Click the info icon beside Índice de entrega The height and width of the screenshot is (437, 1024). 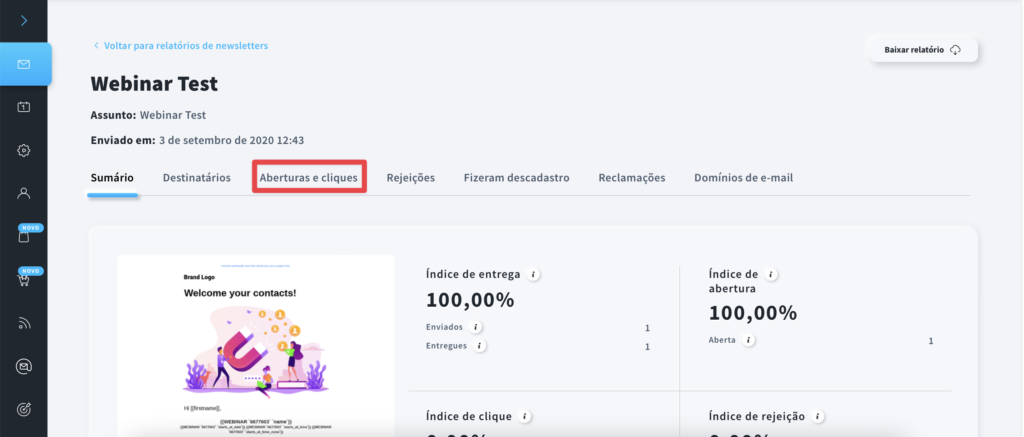534,274
